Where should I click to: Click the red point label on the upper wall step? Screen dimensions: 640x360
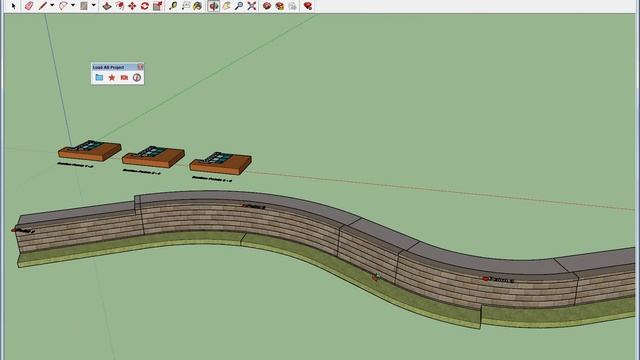[x=254, y=207]
